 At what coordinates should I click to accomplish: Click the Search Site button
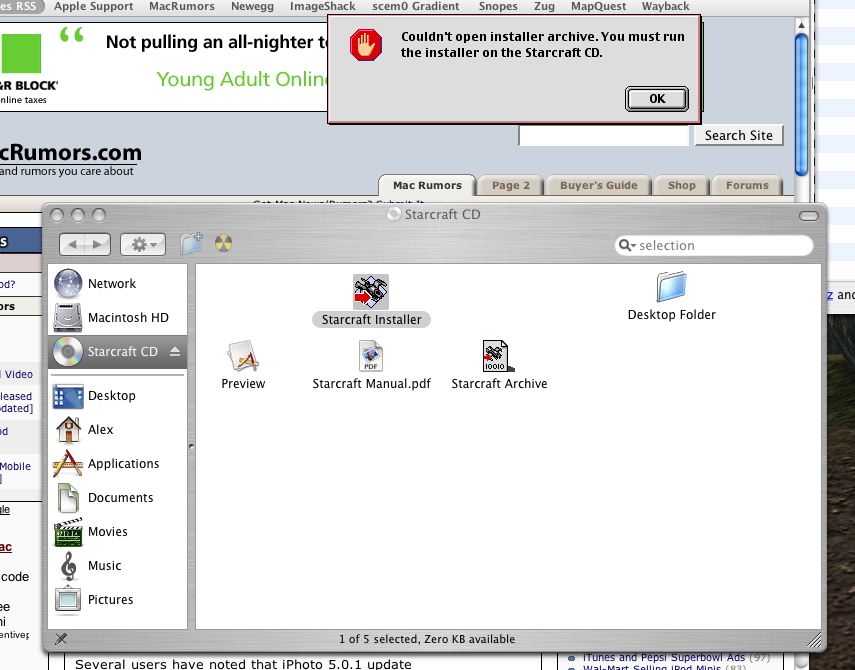738,135
